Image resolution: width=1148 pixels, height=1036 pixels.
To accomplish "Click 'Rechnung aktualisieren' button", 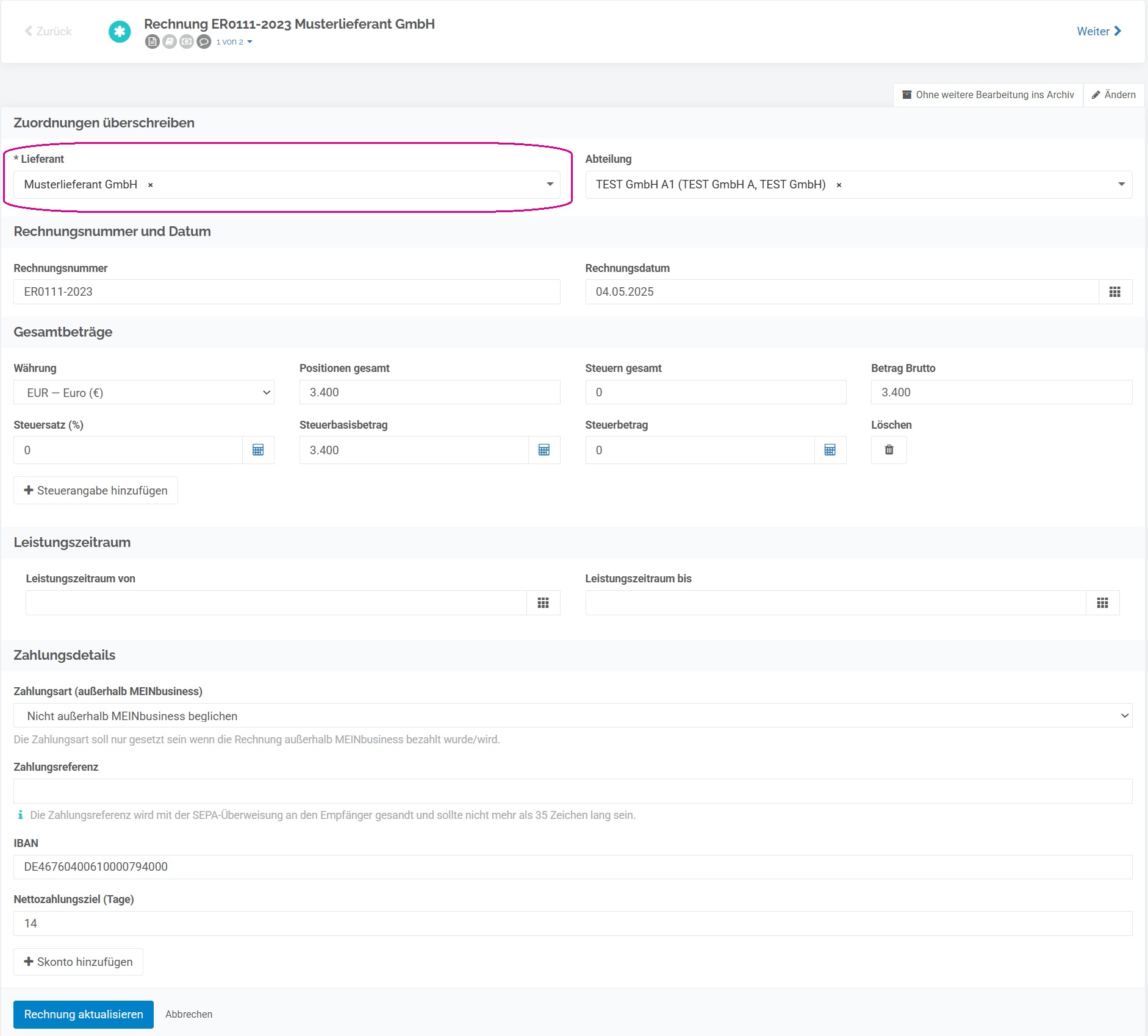I will click(x=84, y=1015).
